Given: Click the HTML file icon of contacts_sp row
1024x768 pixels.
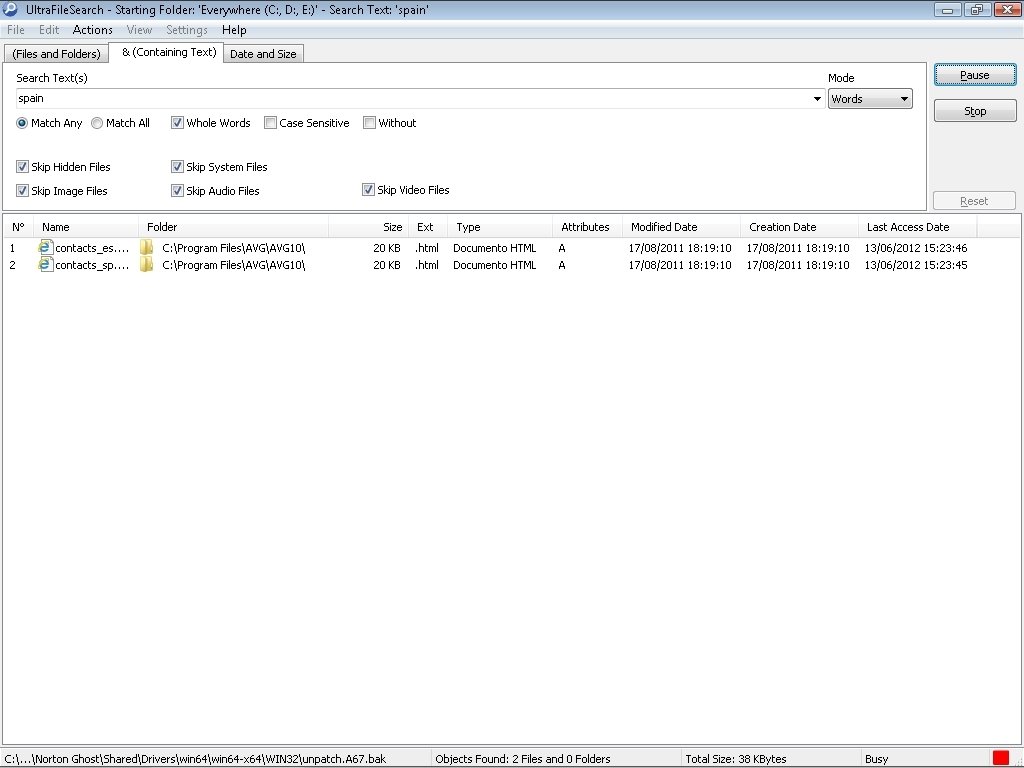Looking at the screenshot, I should pos(45,264).
